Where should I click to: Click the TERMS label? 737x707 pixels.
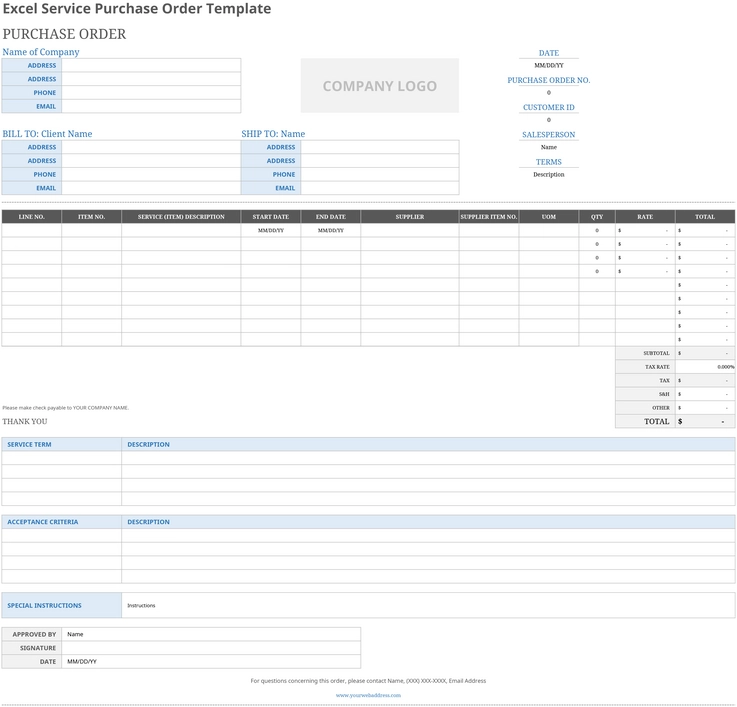(x=549, y=162)
